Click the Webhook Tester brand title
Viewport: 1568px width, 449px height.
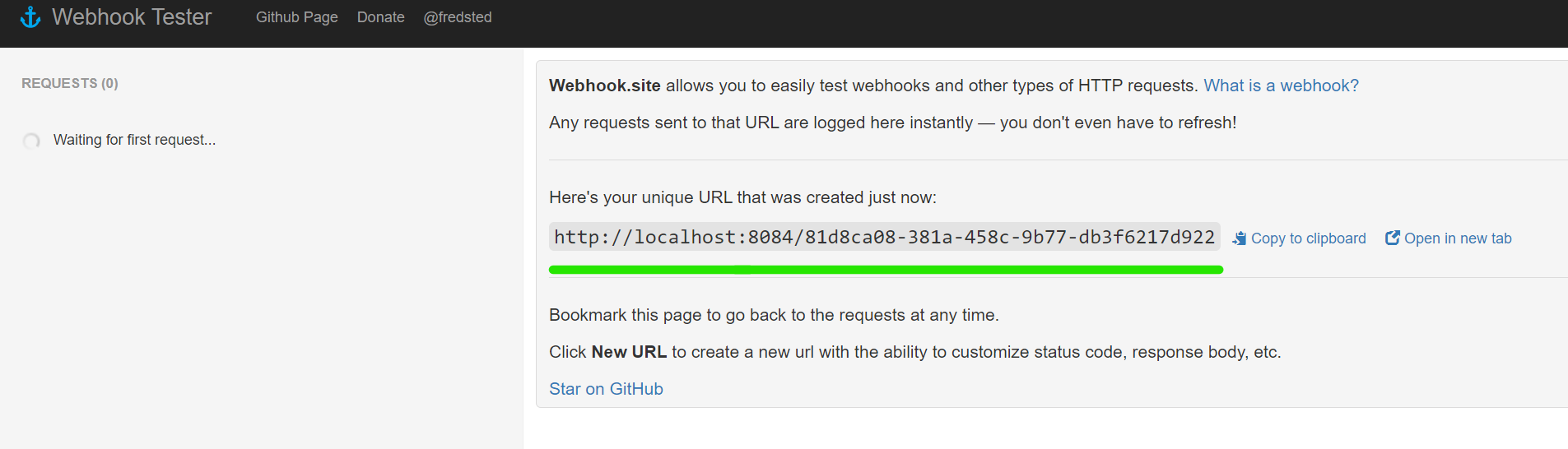coord(132,17)
